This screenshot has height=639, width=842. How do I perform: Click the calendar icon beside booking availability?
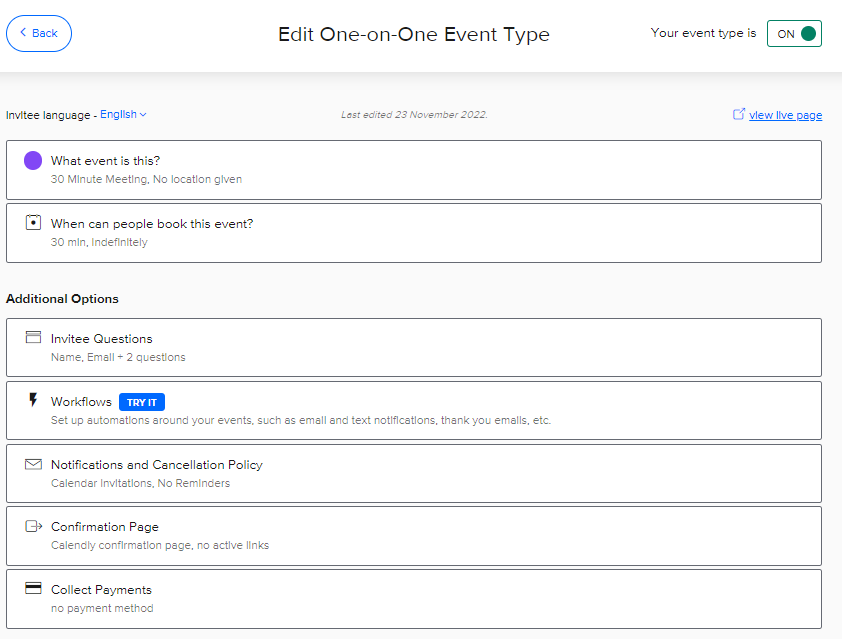[33, 222]
